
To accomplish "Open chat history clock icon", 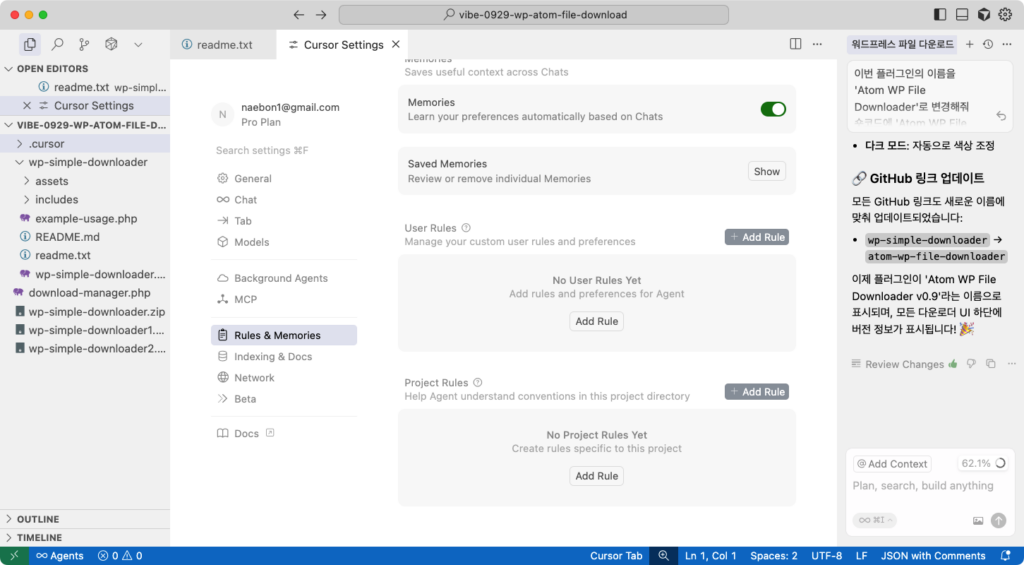I will (x=988, y=45).
